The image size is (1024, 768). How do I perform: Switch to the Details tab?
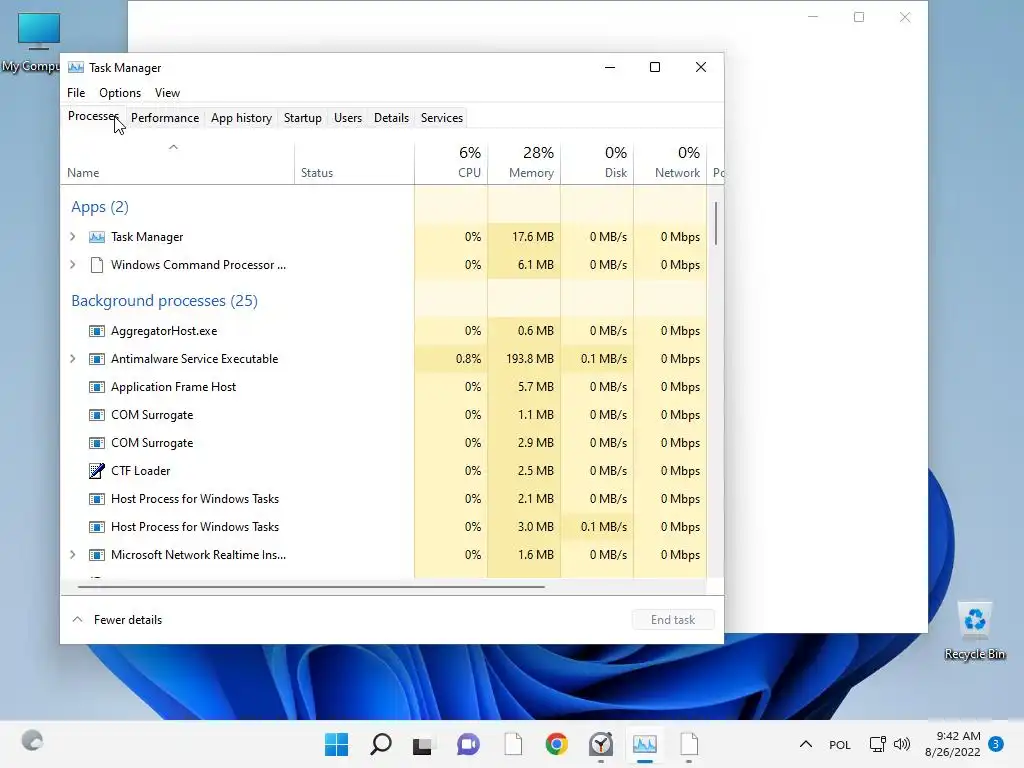[x=391, y=118]
